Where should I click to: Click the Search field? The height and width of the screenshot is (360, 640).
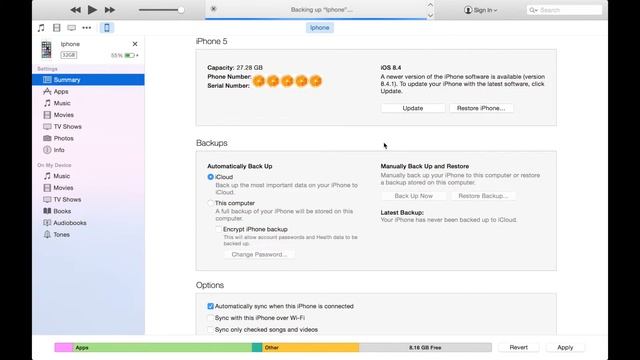pos(564,10)
